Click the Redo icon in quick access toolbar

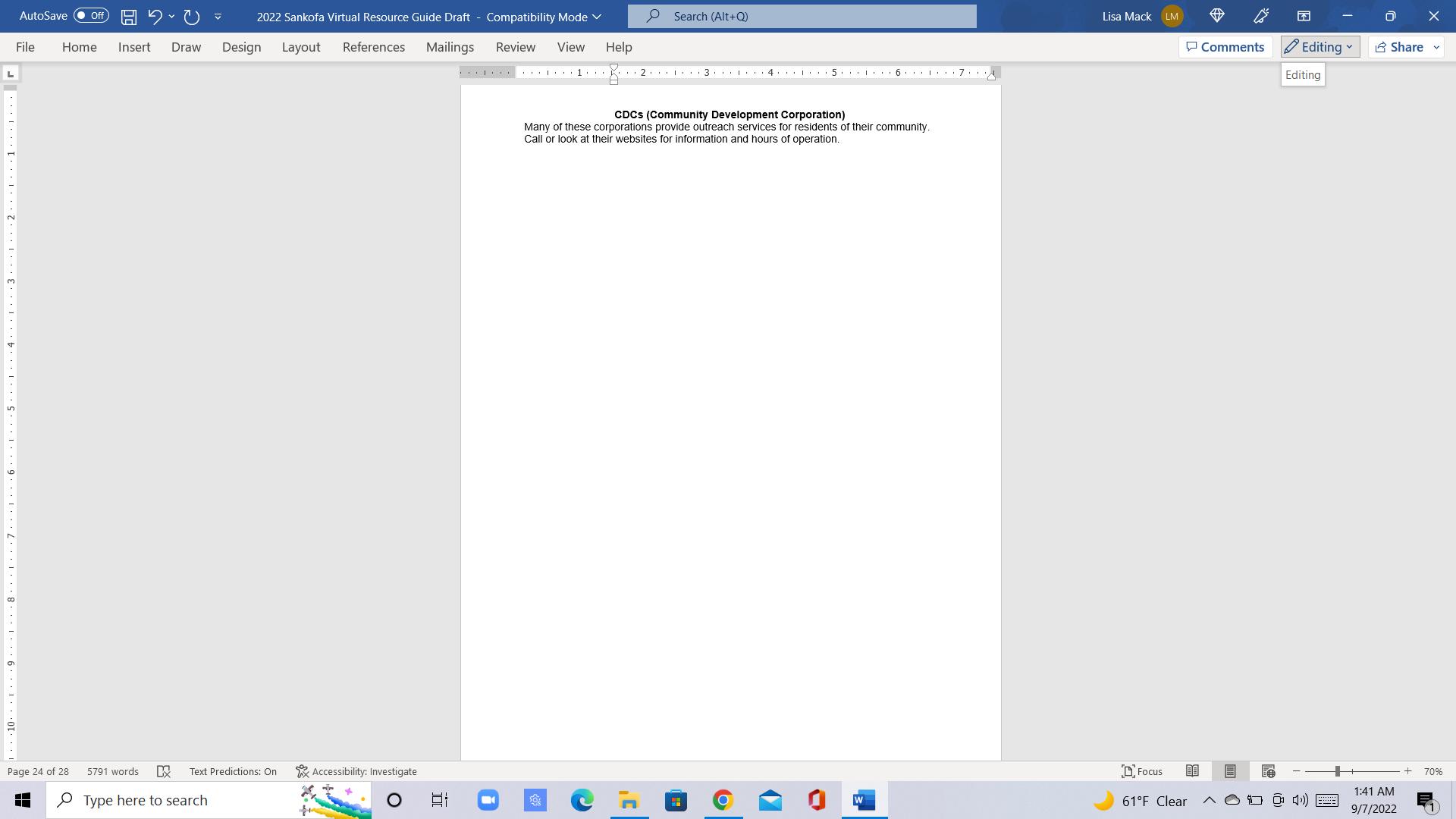(192, 16)
